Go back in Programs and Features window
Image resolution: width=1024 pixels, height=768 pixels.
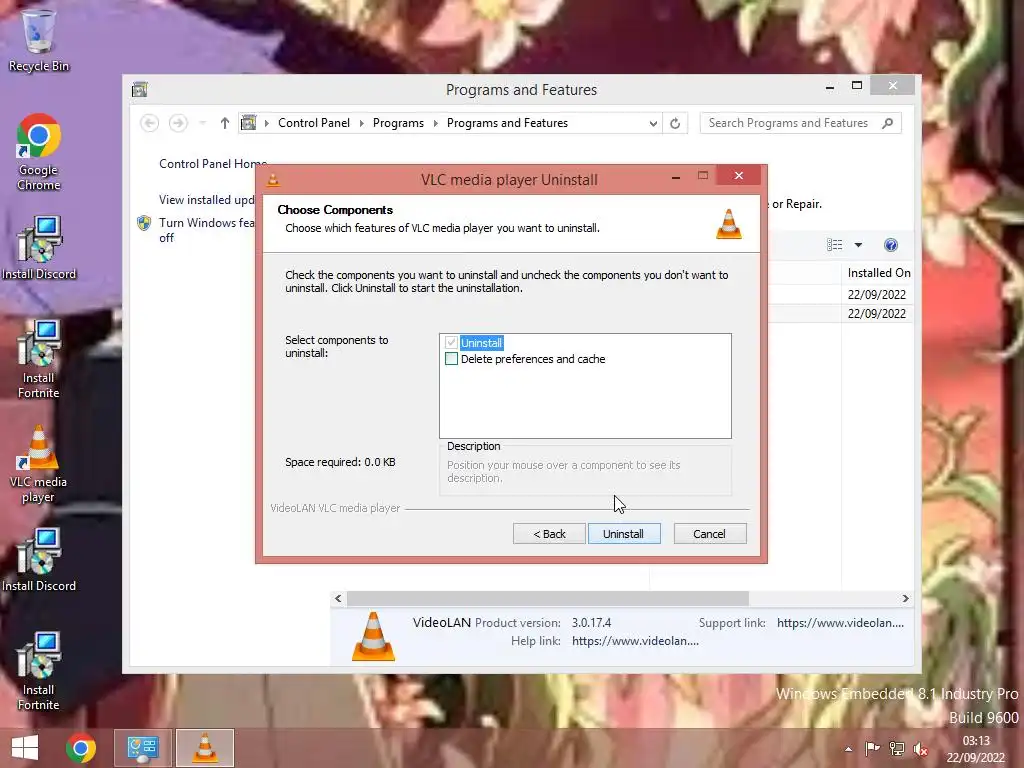150,123
